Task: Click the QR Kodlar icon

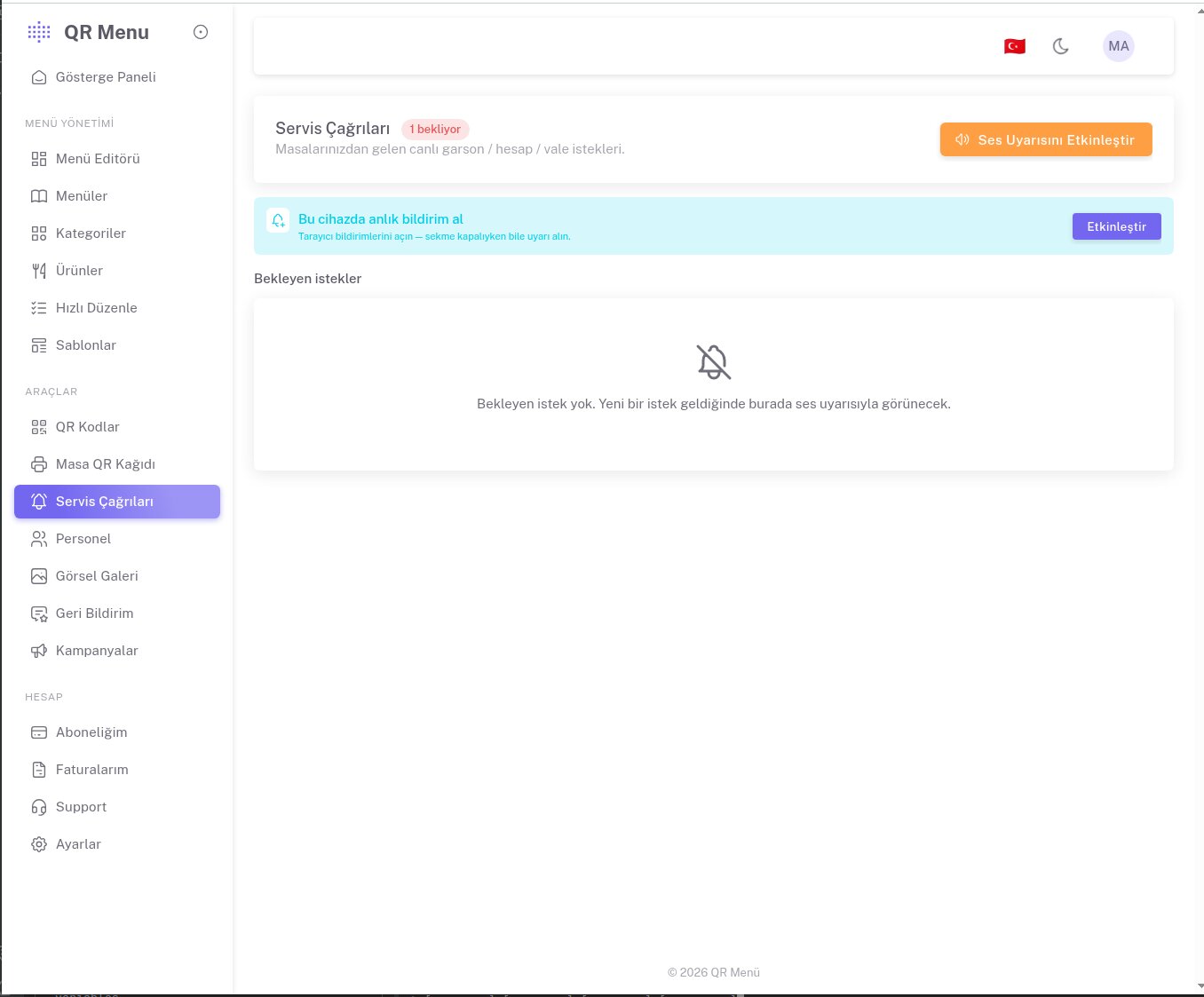Action: (x=39, y=427)
